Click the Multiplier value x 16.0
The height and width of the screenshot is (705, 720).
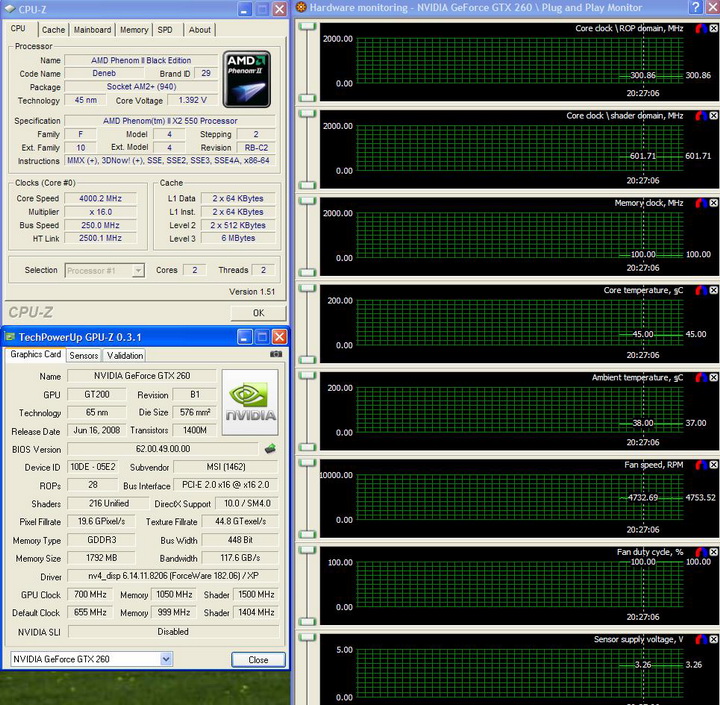(x=101, y=212)
